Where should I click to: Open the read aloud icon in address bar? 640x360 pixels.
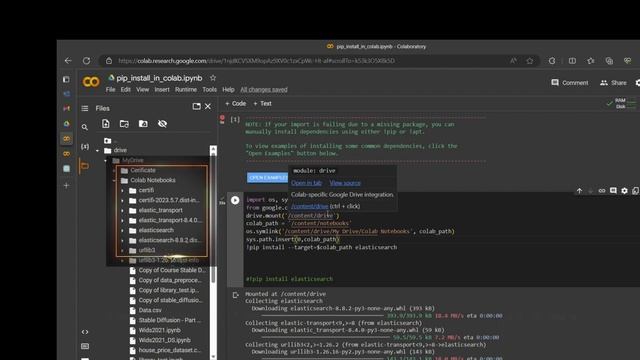pyautogui.click(x=513, y=61)
